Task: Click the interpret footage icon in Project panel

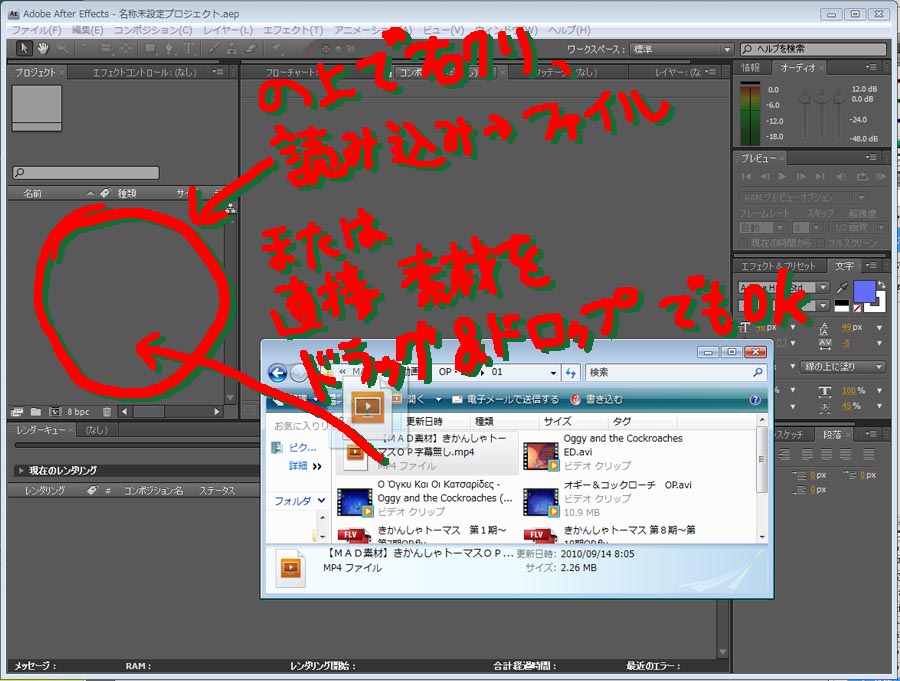Action: (17, 412)
